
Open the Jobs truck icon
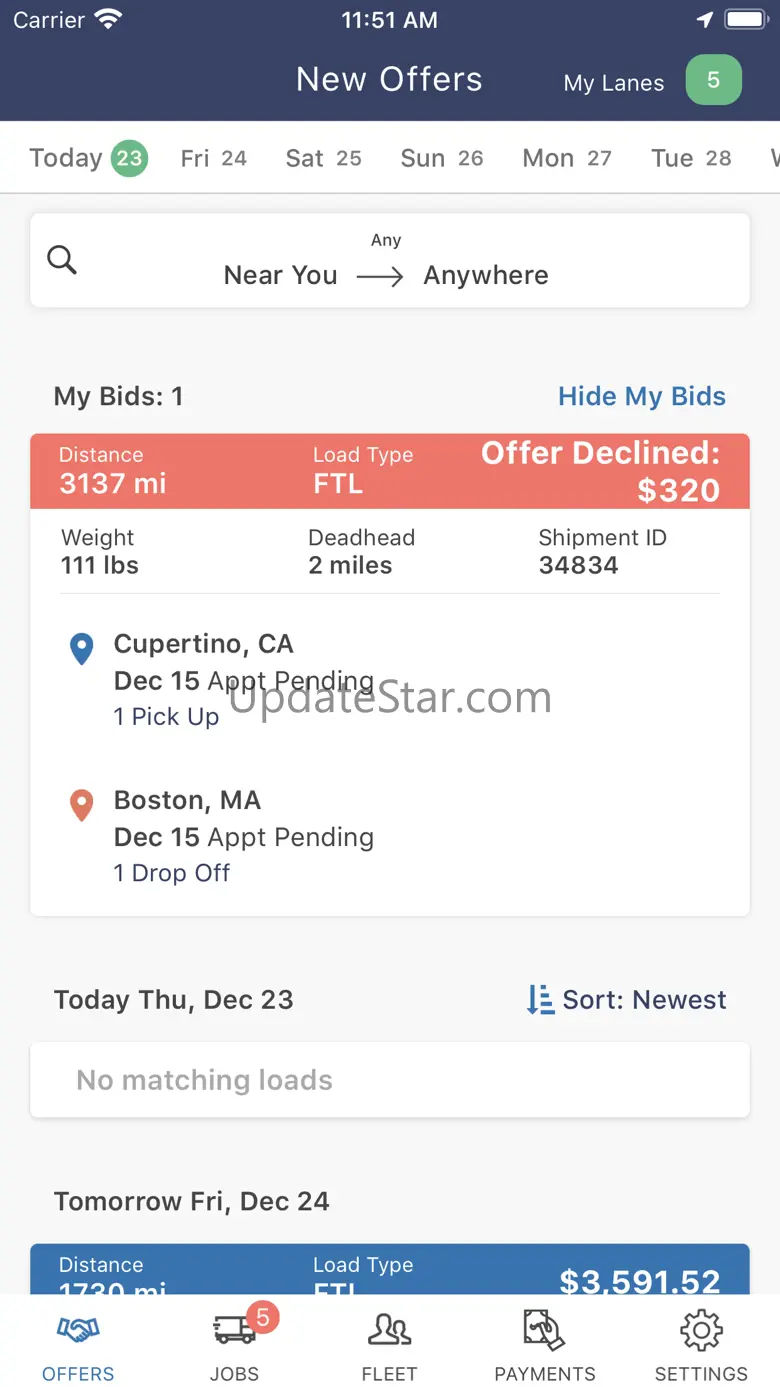click(234, 1331)
